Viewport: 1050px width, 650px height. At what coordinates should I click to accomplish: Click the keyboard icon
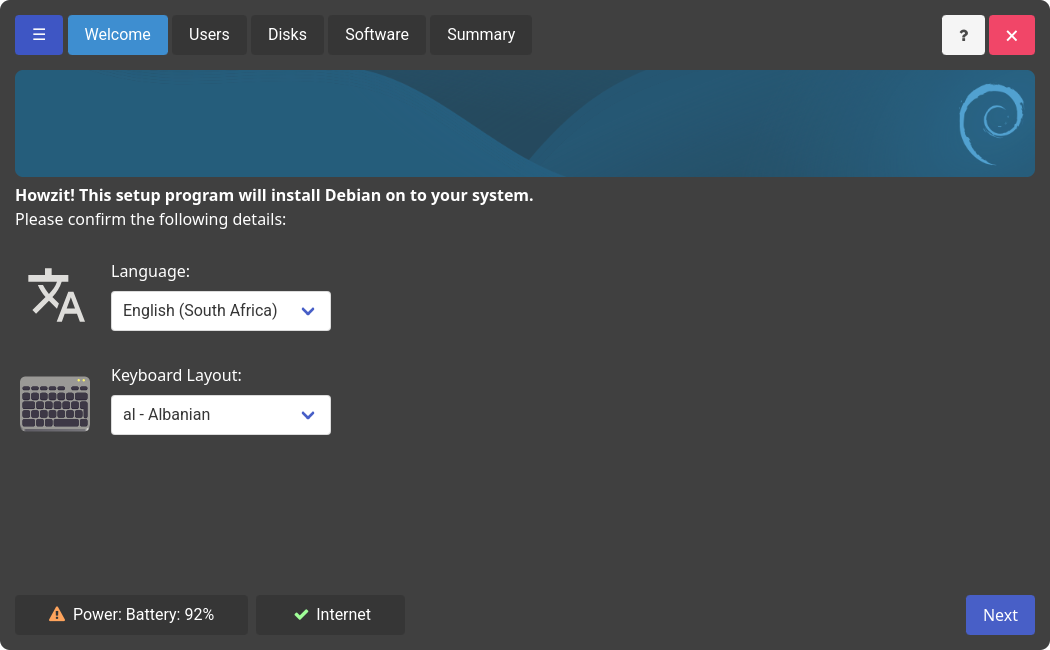tap(55, 404)
